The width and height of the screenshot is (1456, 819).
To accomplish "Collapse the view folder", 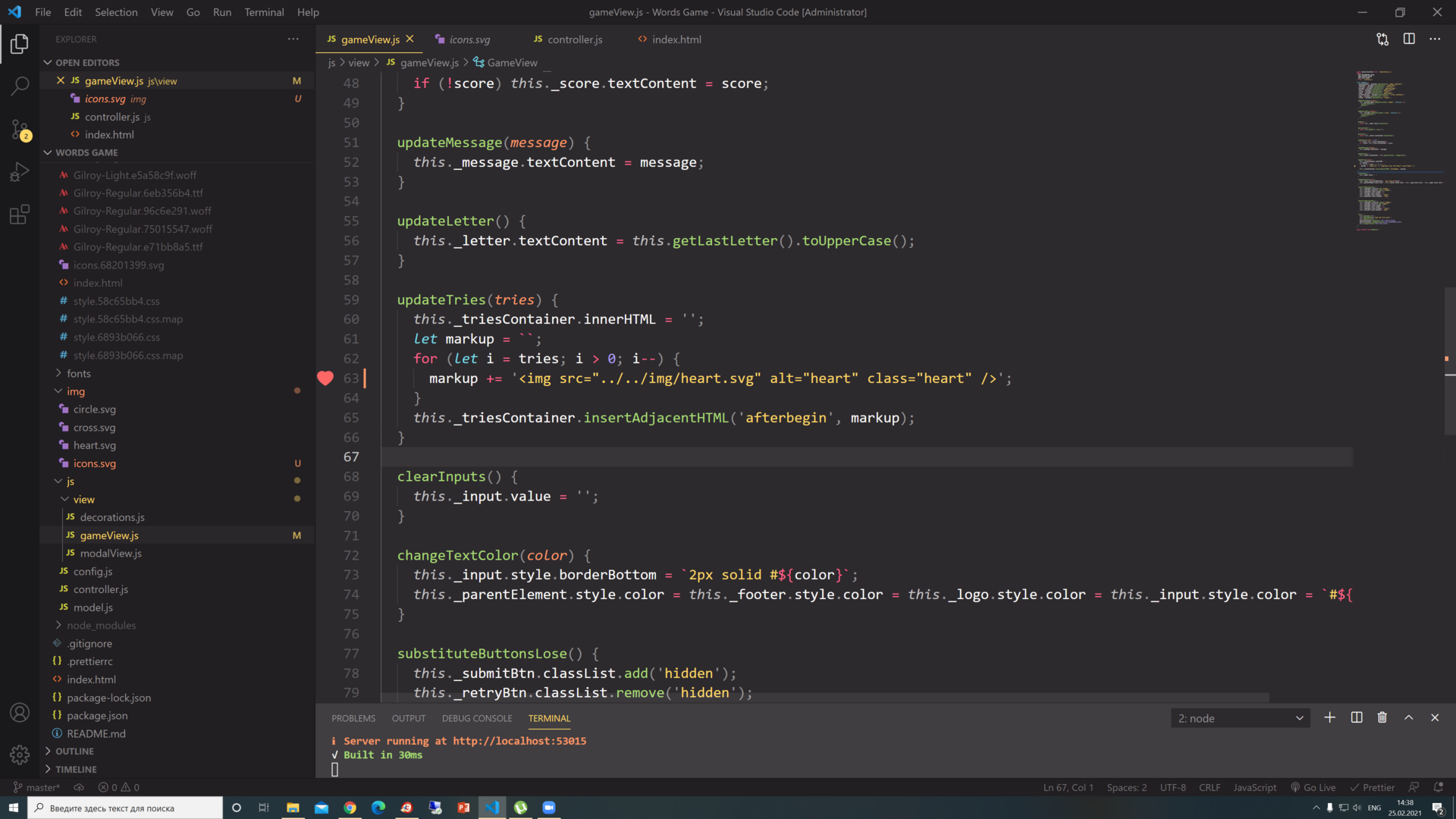I will click(83, 499).
